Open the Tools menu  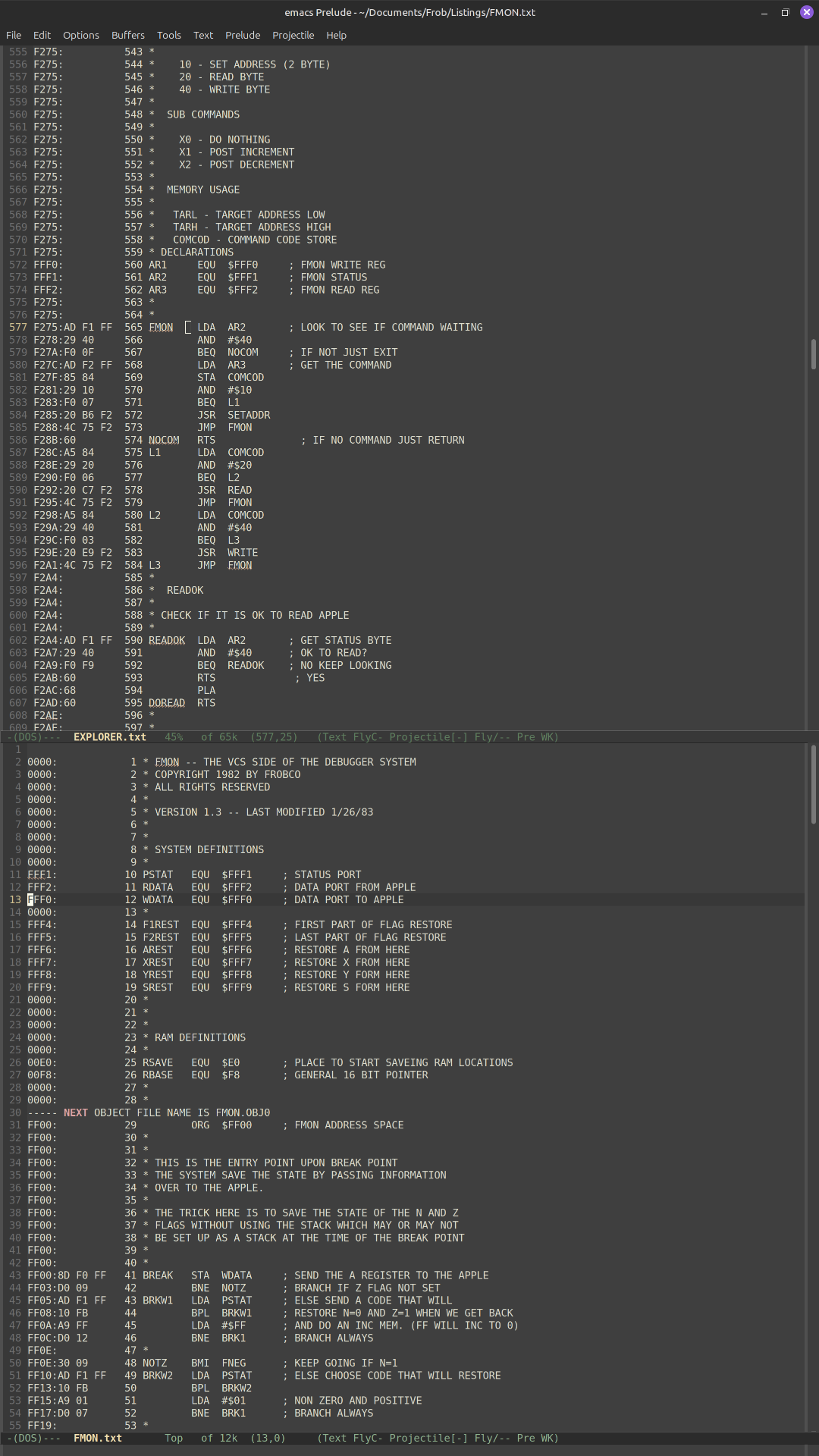pos(168,35)
